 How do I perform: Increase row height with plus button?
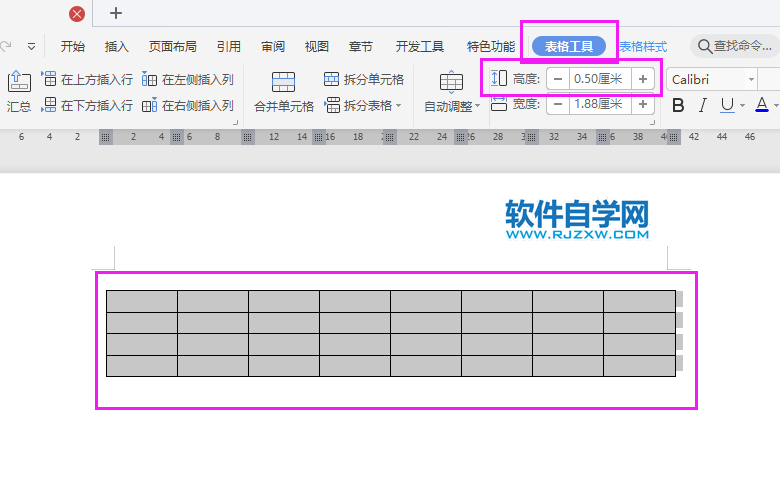(x=643, y=79)
